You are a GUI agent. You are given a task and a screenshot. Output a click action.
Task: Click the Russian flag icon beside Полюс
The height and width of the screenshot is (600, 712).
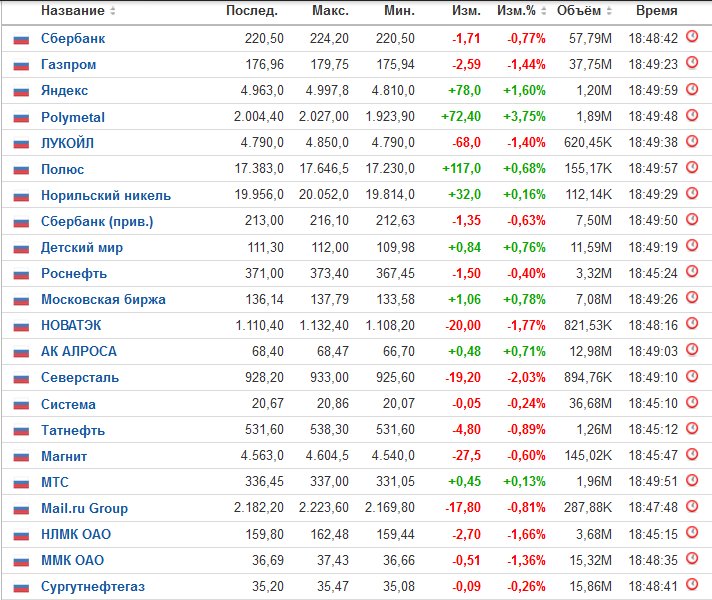(x=21, y=170)
